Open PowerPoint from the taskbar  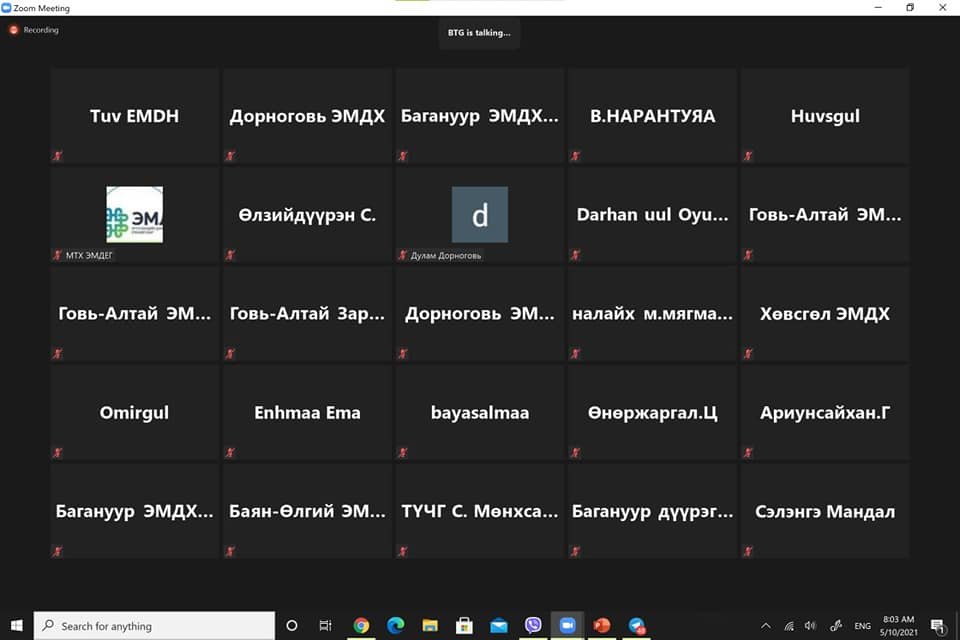(x=602, y=626)
